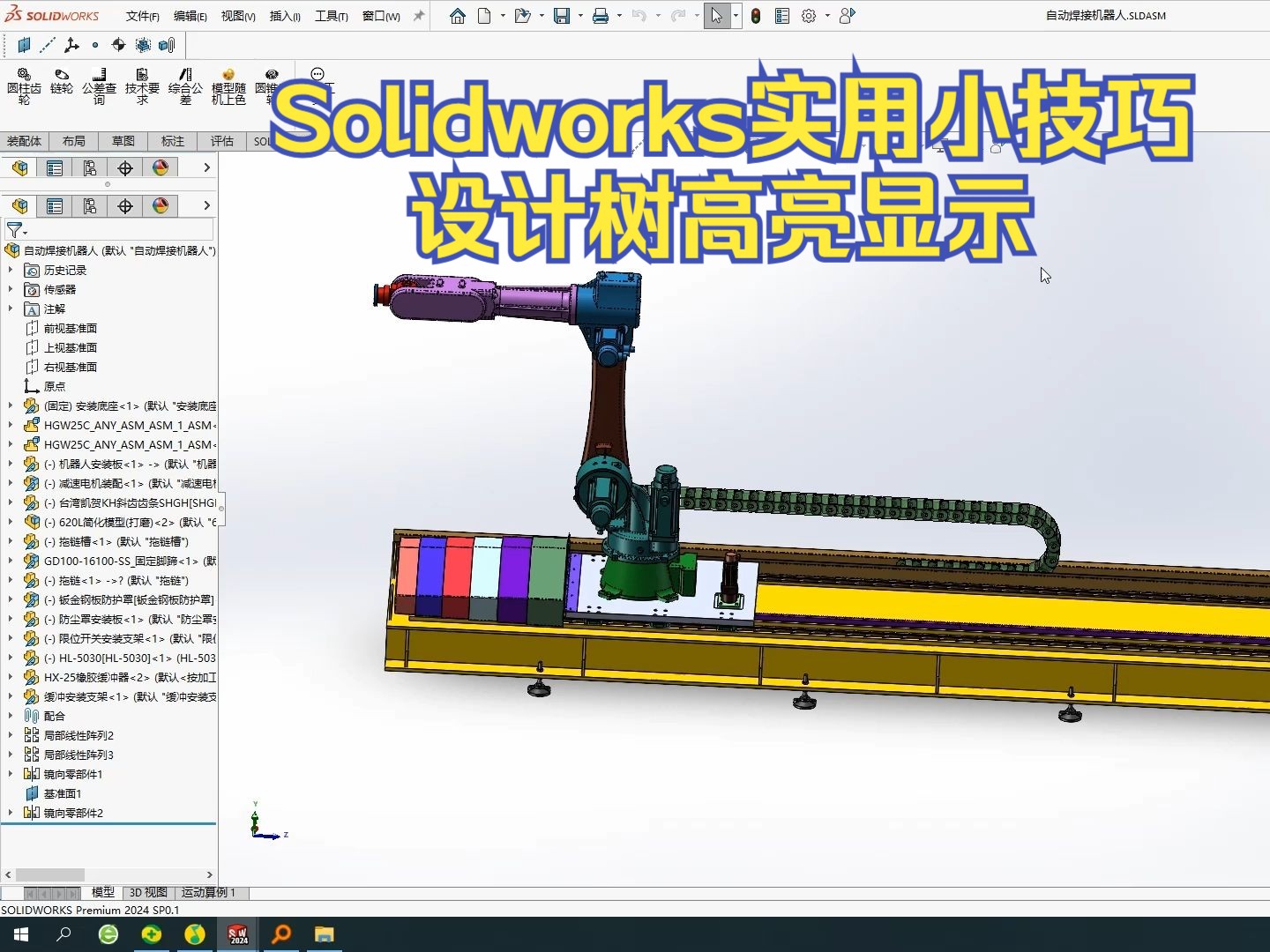Click the 技术要求 button

(x=142, y=86)
